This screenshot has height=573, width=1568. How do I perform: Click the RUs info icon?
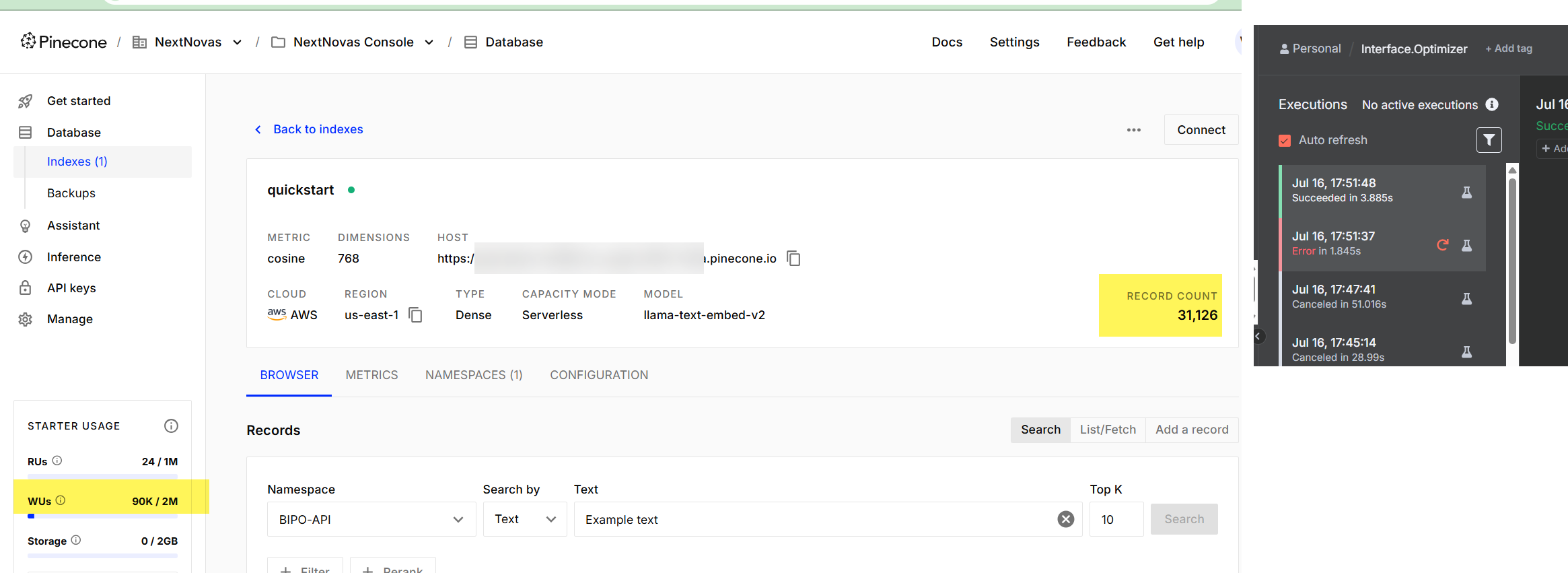tap(57, 461)
